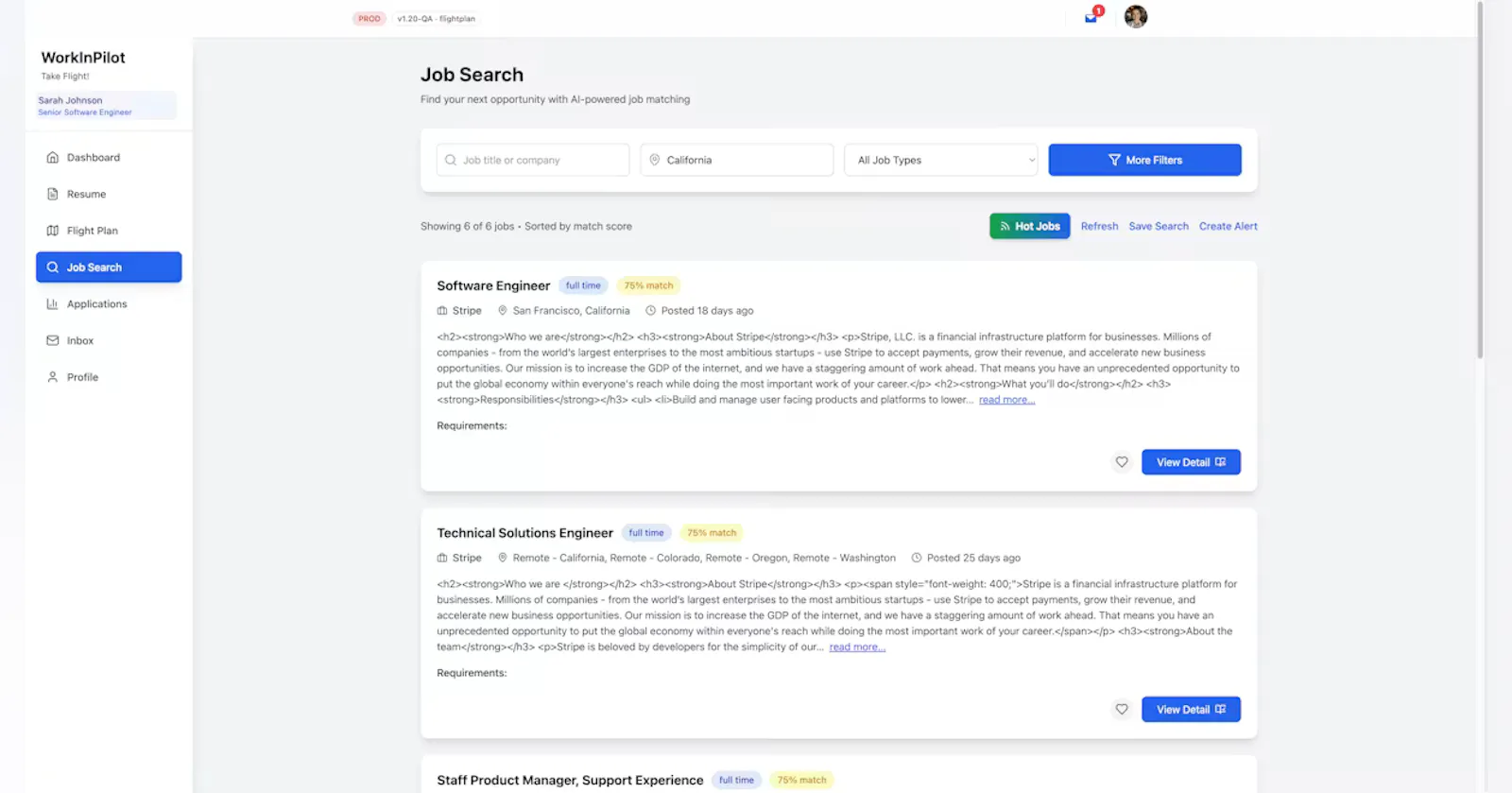
Task: Favorite the Technical Solutions Engineer job
Action: (x=1122, y=710)
